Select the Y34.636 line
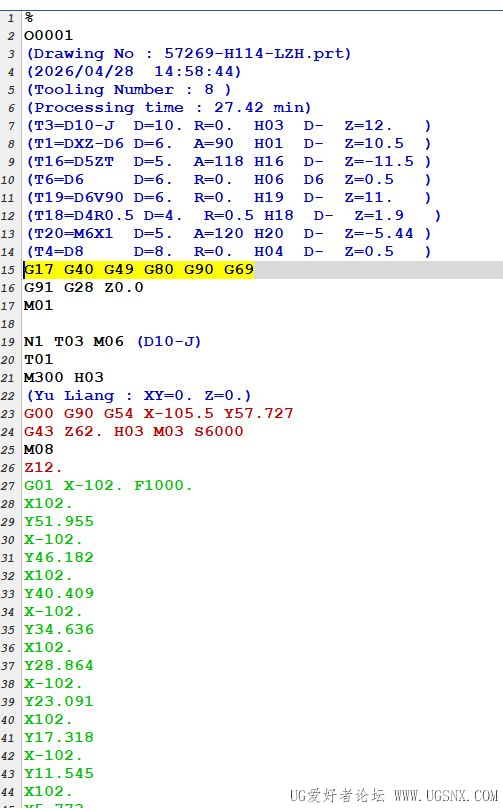Image resolution: width=503 pixels, height=808 pixels. tap(59, 630)
